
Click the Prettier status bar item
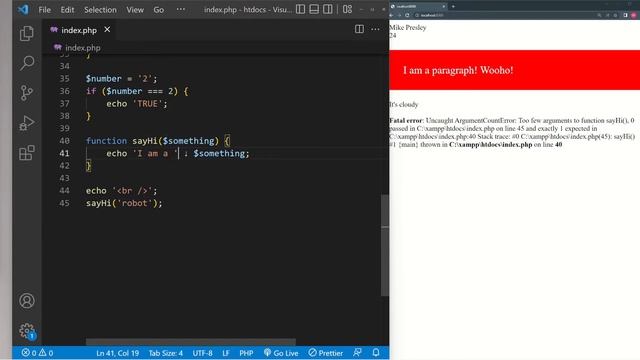click(326, 353)
